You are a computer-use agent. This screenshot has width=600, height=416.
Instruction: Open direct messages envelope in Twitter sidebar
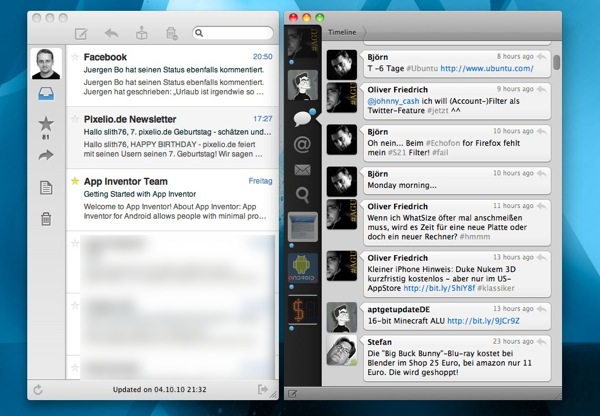click(302, 170)
